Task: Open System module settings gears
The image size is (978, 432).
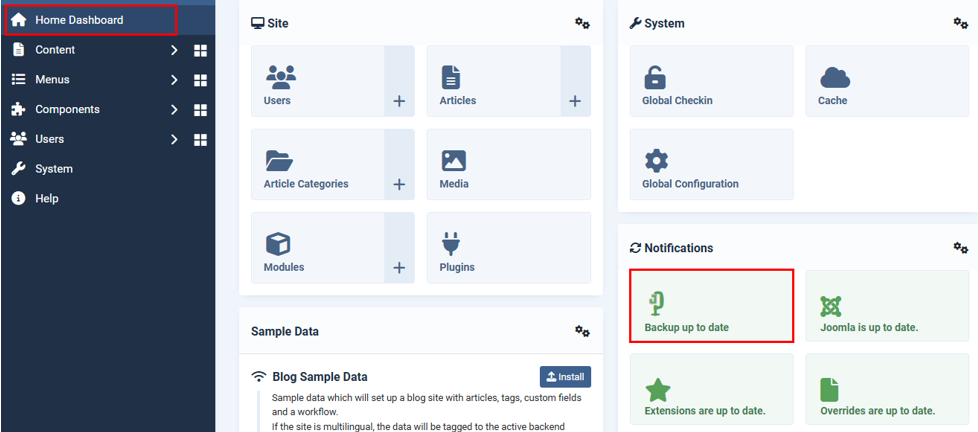Action: click(961, 23)
